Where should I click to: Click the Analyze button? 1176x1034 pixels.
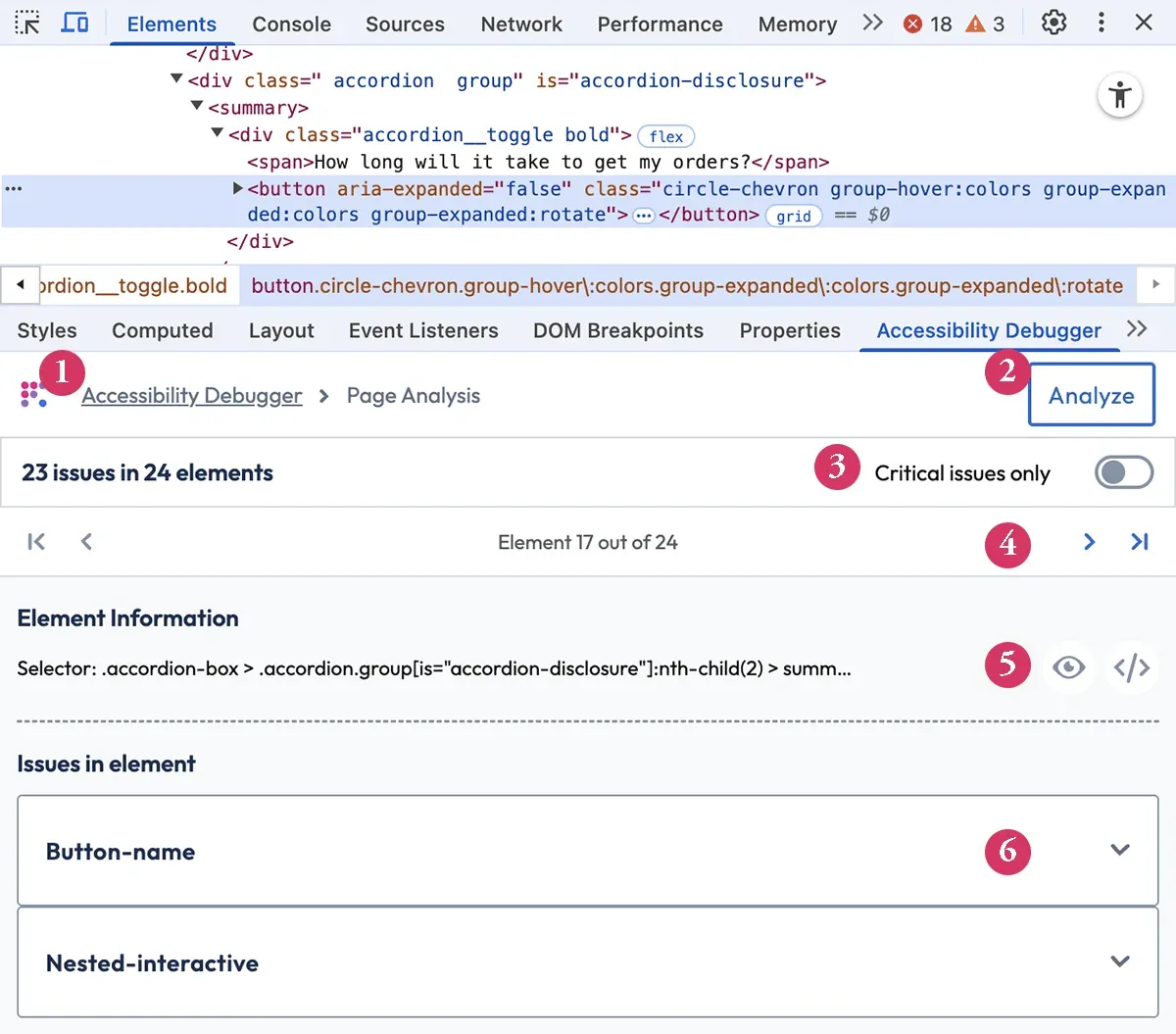(1092, 395)
